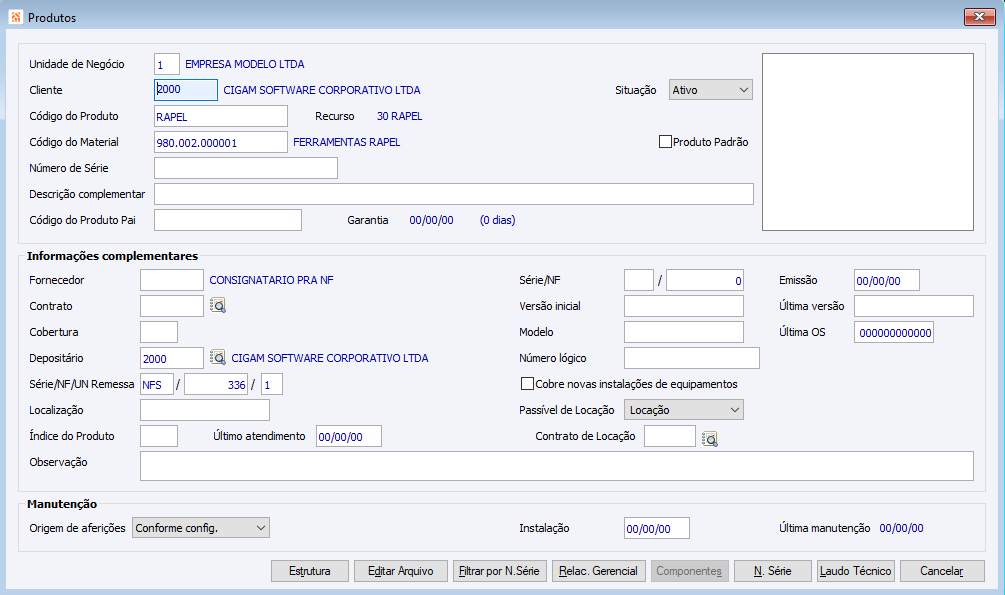Click the Código do Produto Pai field
Screen dimensions: 1005x595
pyautogui.click(x=228, y=220)
